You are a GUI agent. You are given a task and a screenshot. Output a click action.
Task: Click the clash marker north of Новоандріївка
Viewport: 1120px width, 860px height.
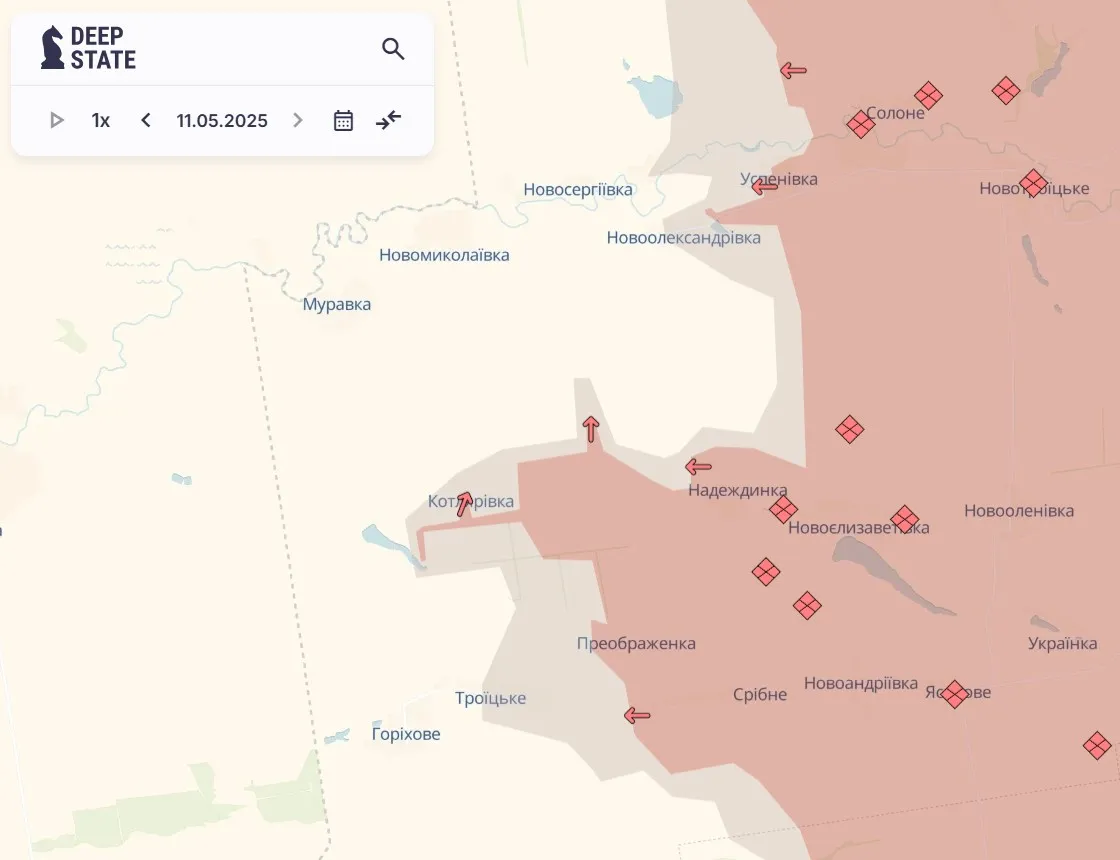tap(807, 606)
